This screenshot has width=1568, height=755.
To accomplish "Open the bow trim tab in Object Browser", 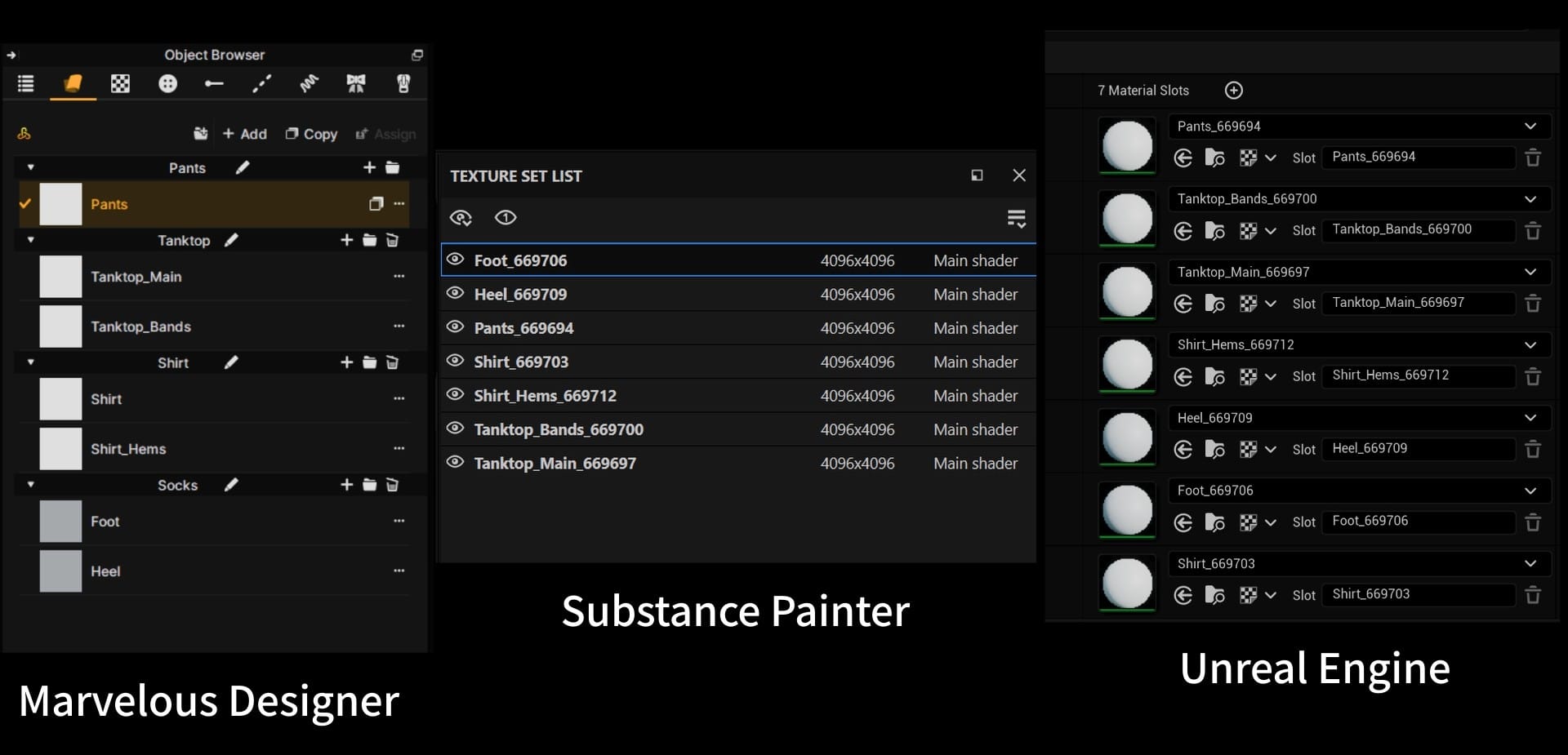I will point(356,83).
